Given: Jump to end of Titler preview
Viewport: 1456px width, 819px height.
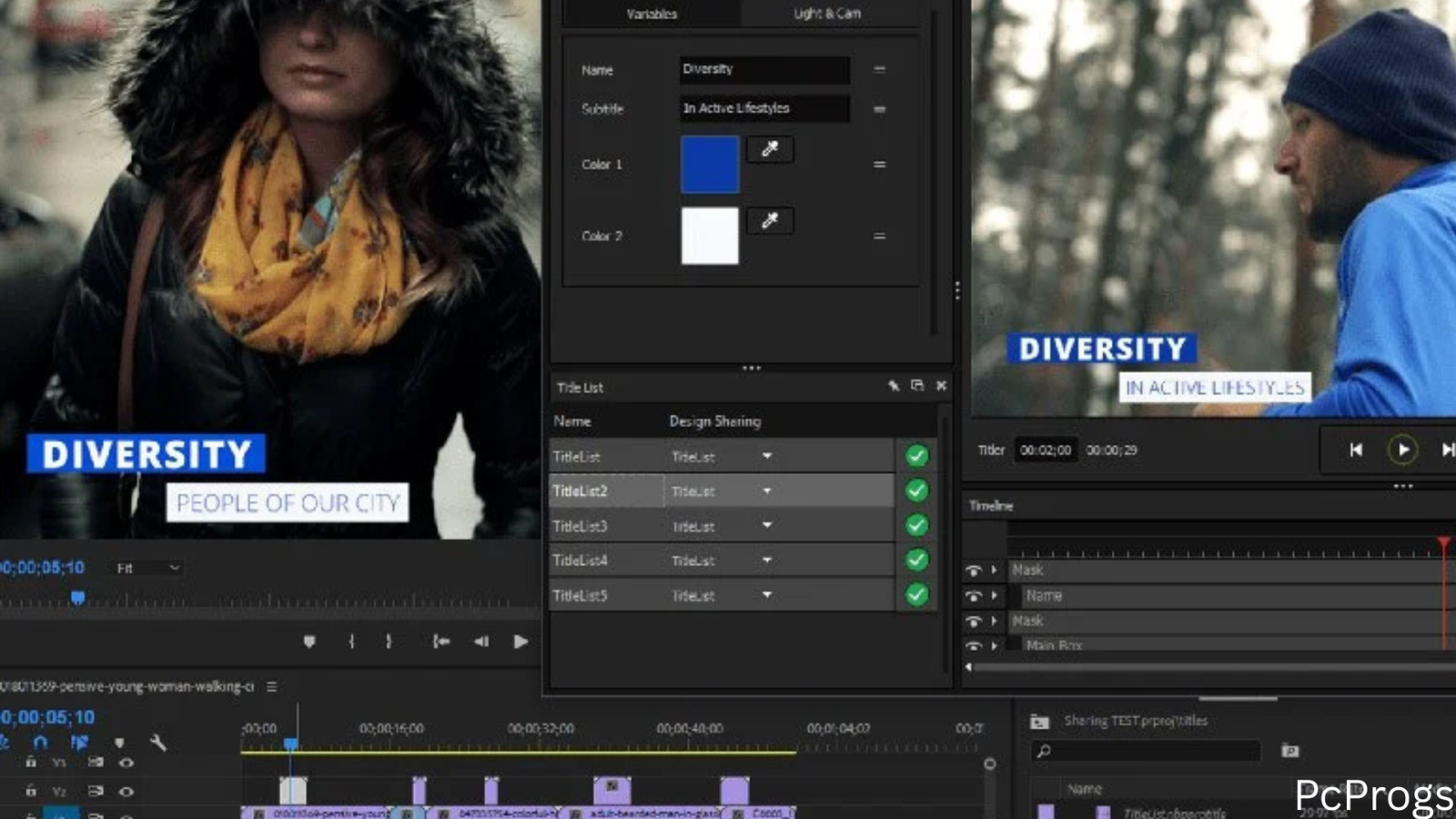Looking at the screenshot, I should (1447, 450).
